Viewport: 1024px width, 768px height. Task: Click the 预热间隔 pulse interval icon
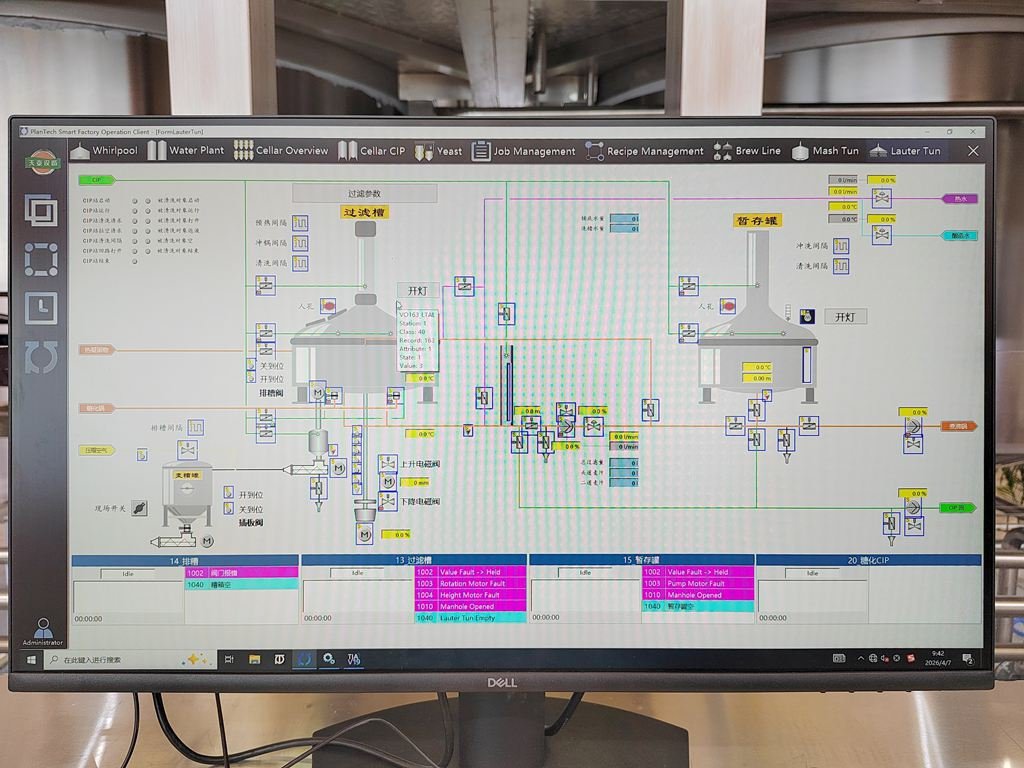(300, 223)
